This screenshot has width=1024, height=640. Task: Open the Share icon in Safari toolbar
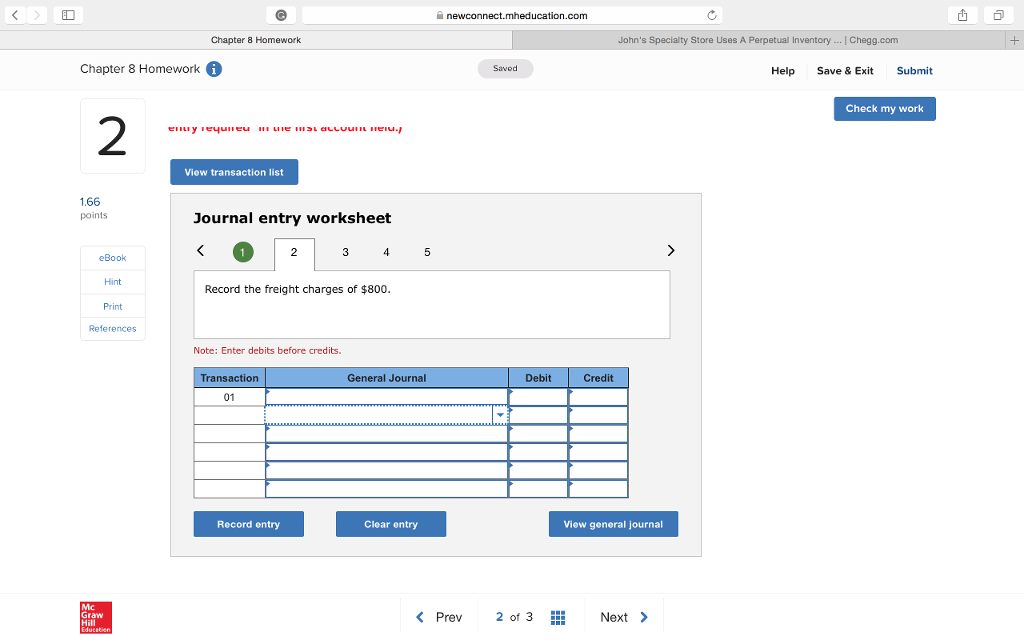click(961, 14)
